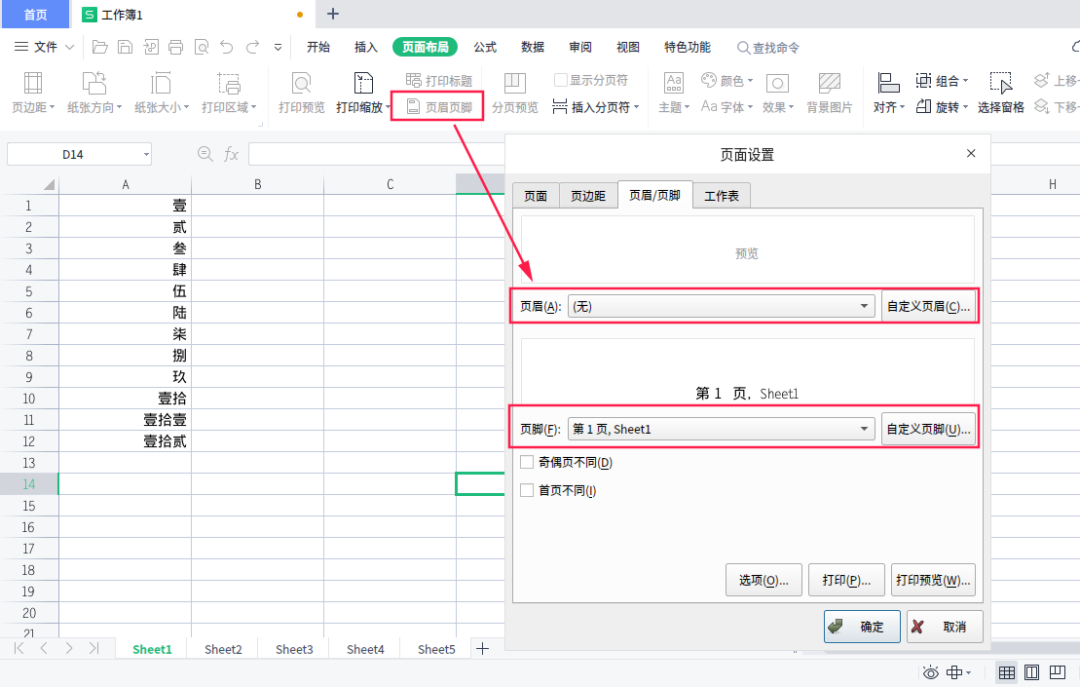Switch to the 页面 tab in dialog
Image resolution: width=1080 pixels, height=687 pixels.
pyautogui.click(x=535, y=196)
